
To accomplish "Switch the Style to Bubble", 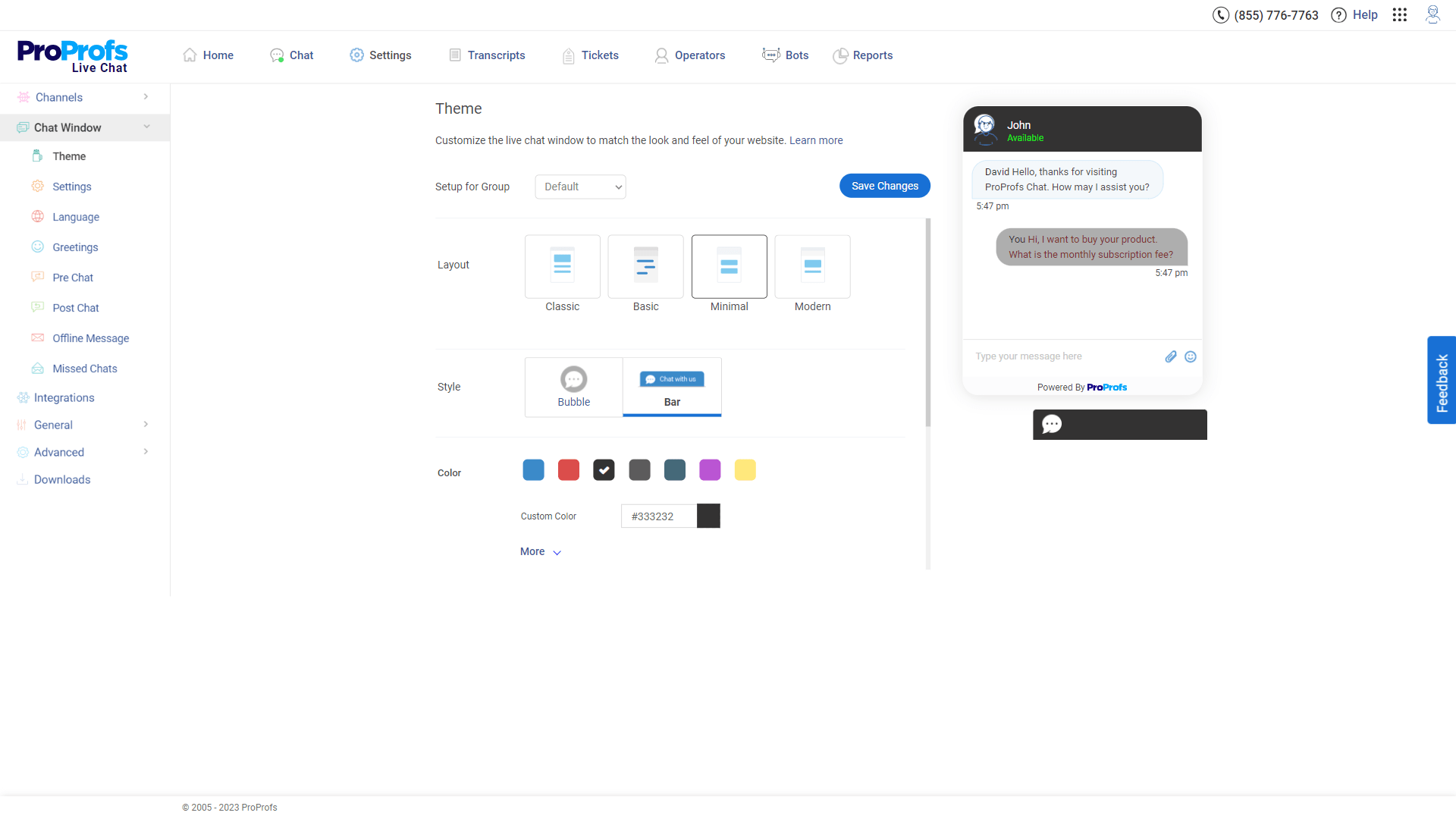I will (x=573, y=387).
